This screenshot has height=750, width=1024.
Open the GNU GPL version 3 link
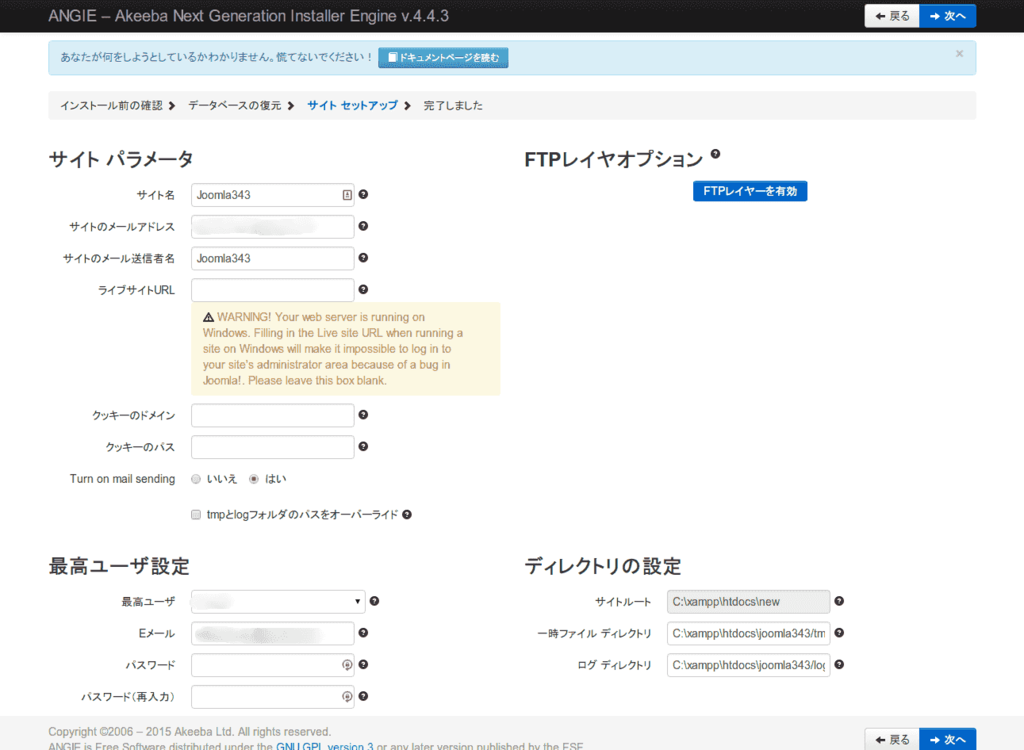pos(324,745)
